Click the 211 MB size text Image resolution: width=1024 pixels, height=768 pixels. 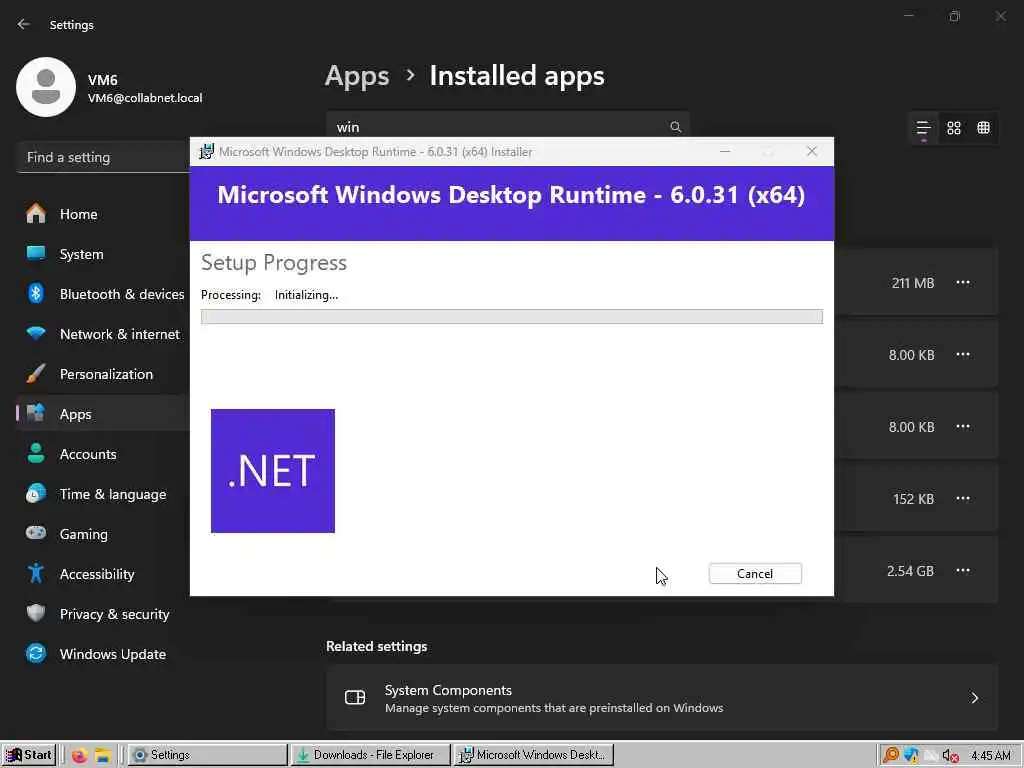912,283
